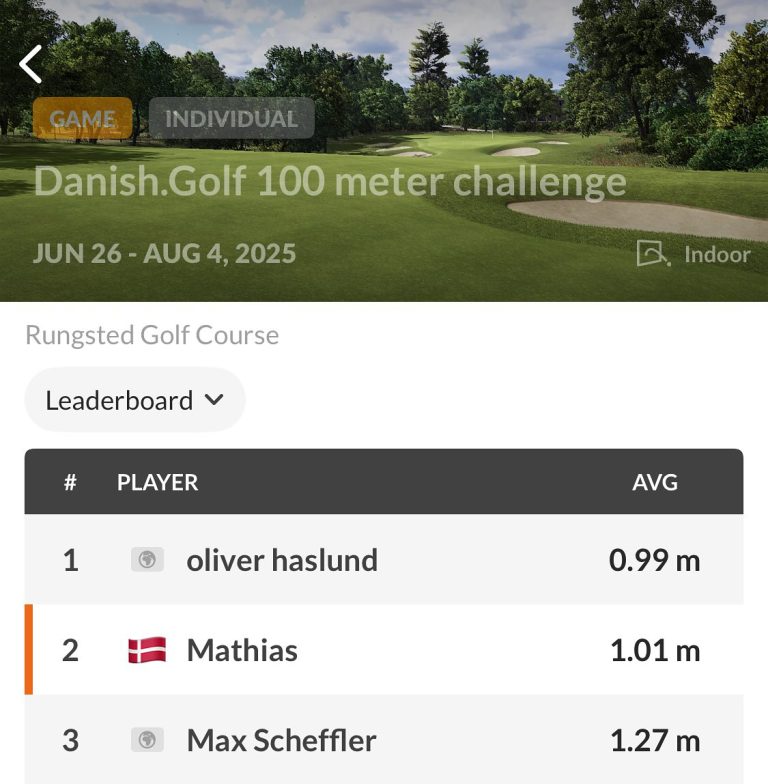Image resolution: width=768 pixels, height=784 pixels.
Task: Open the highlighted Mathias row
Action: point(384,650)
